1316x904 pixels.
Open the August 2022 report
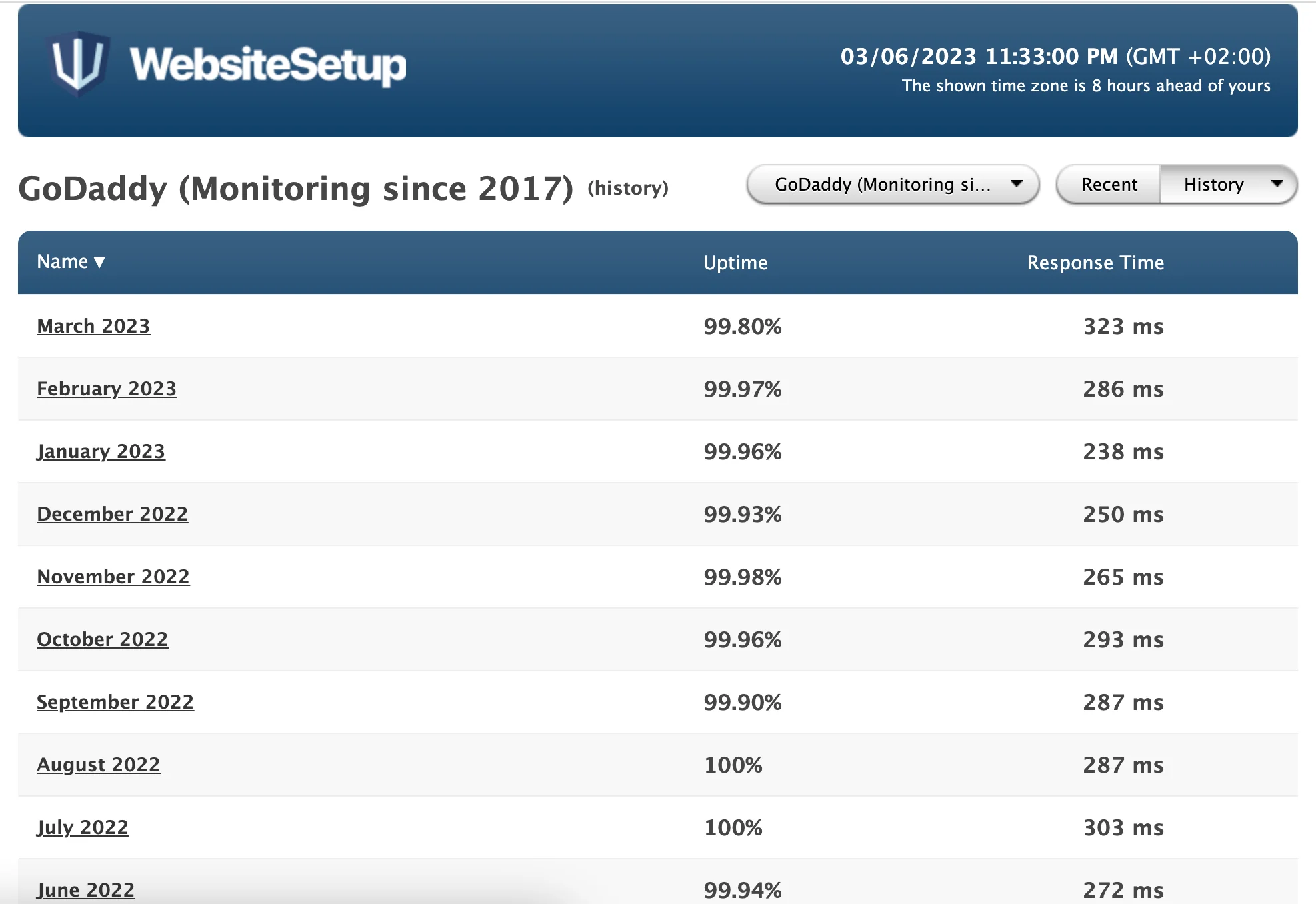[98, 765]
